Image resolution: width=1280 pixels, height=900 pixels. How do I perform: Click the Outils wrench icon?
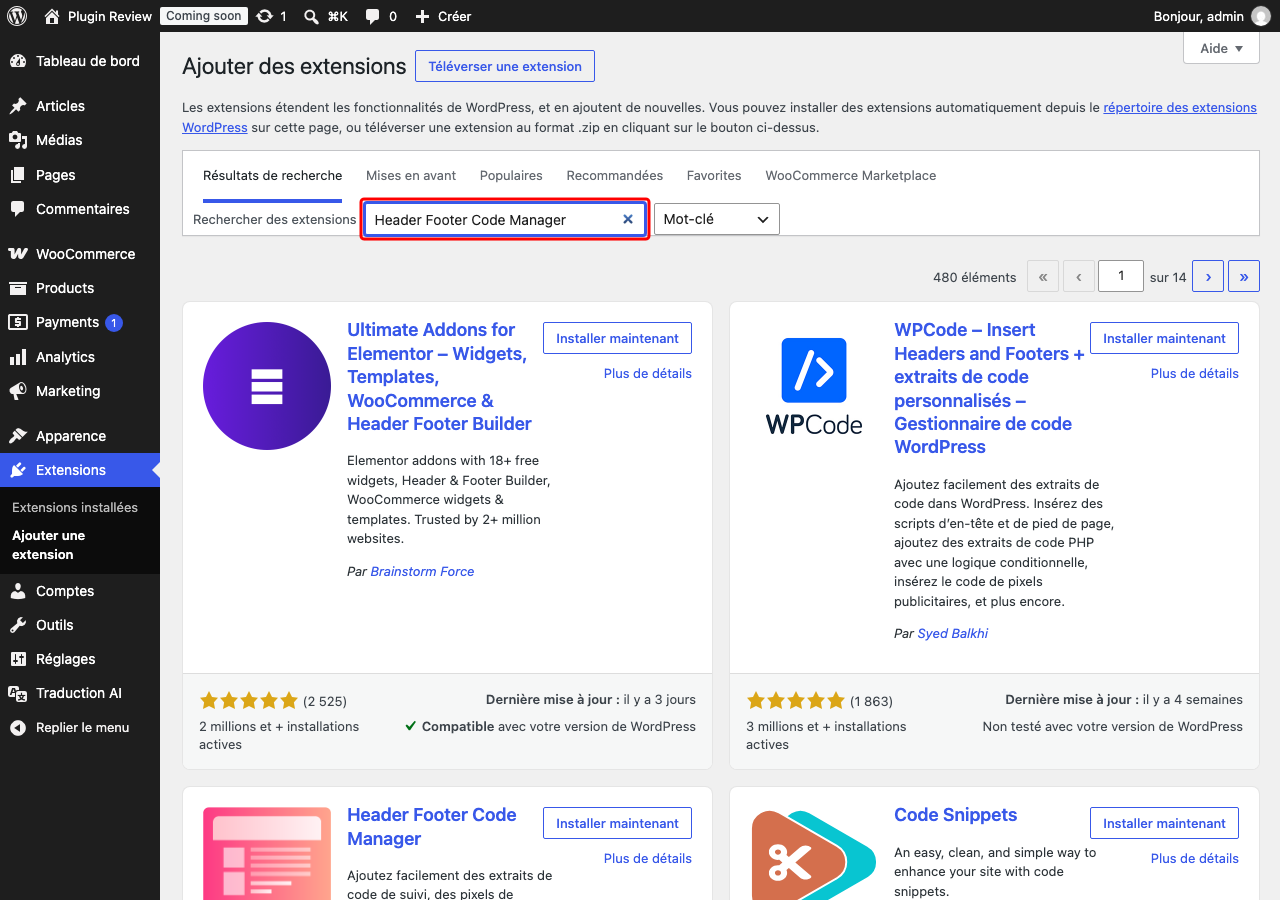[x=18, y=625]
